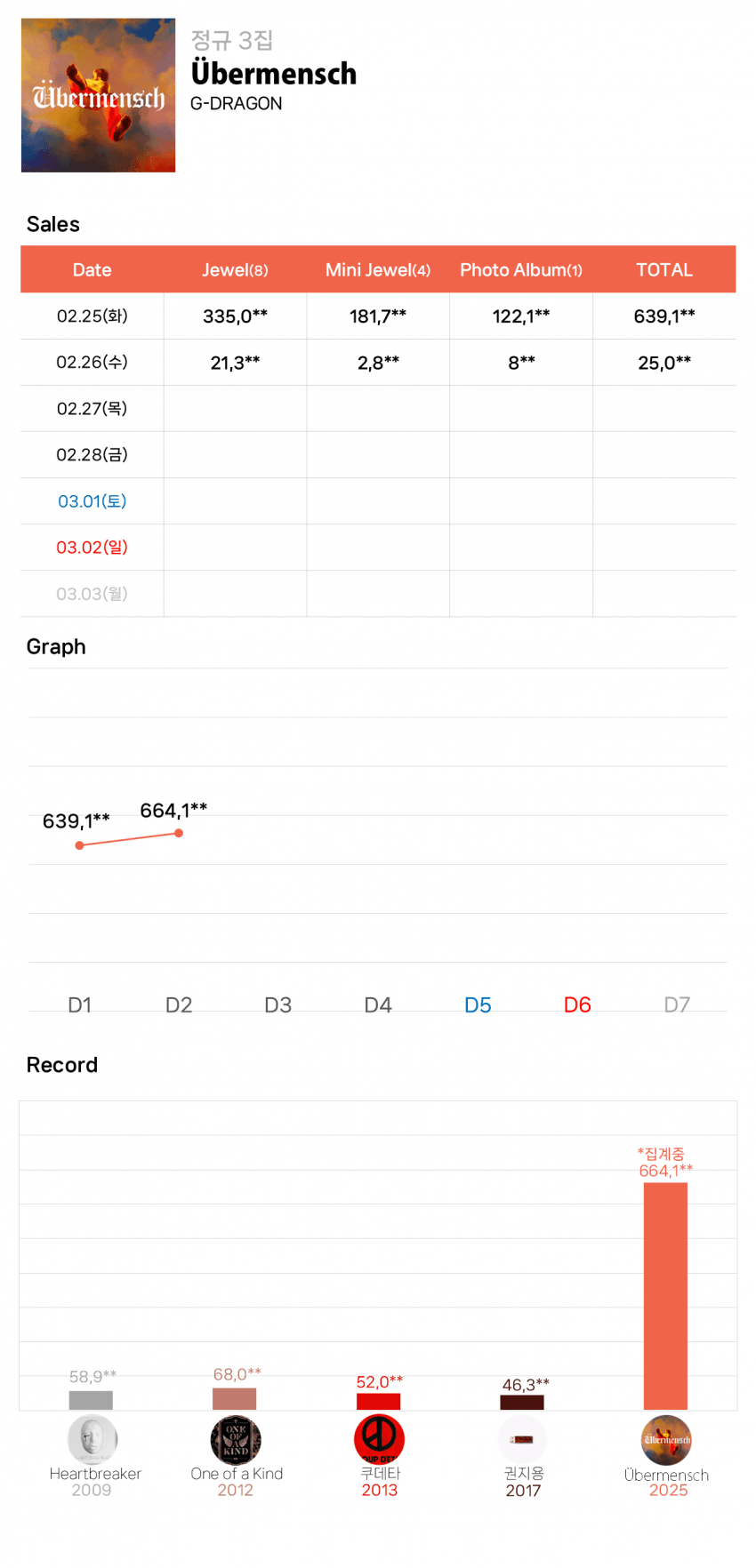
Task: Click the D2 data point on graph
Action: [x=179, y=833]
